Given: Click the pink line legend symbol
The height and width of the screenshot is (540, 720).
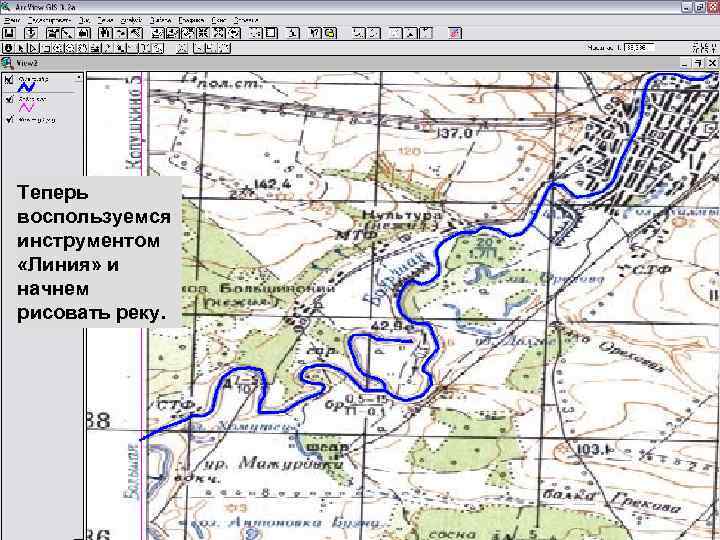Looking at the screenshot, I should click(x=27, y=107).
